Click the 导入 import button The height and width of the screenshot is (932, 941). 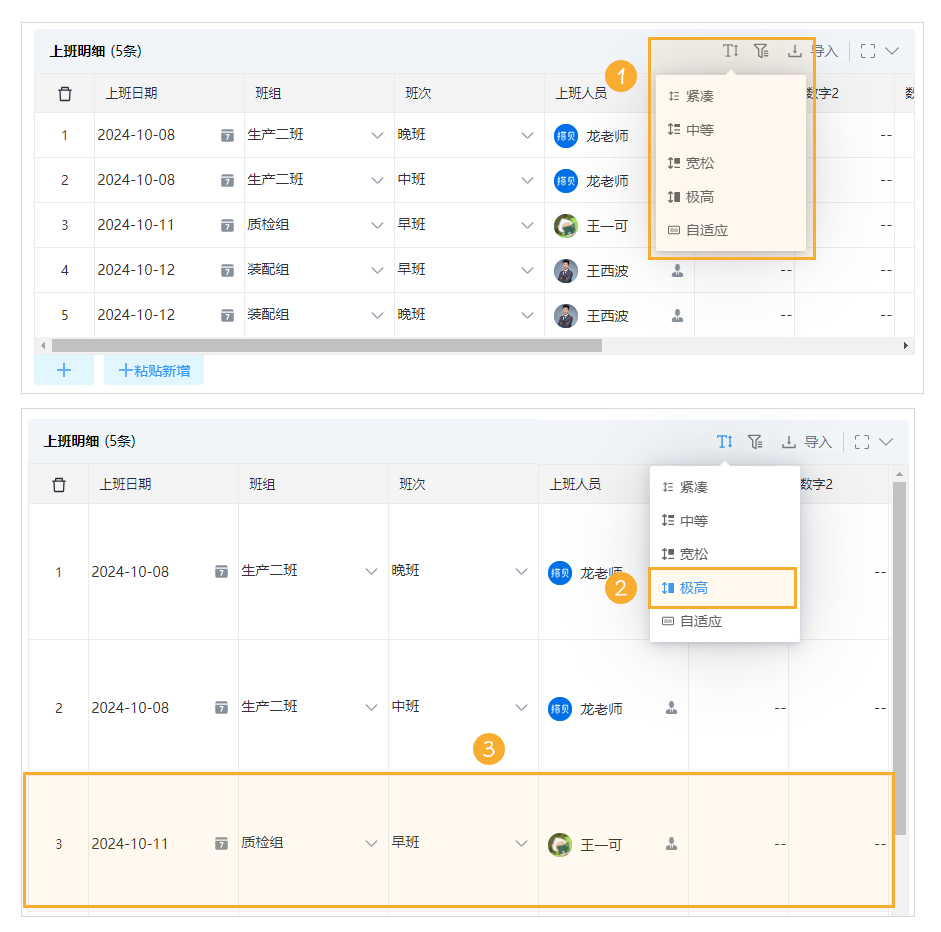click(826, 50)
